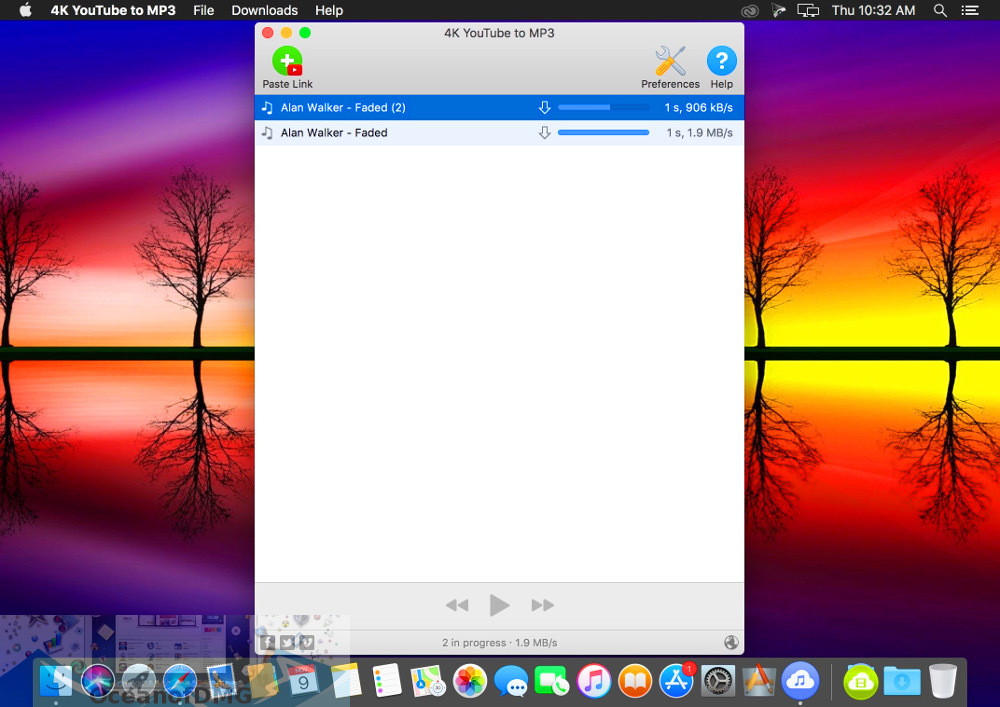This screenshot has width=1000, height=707.
Task: Open iBooks from the Dock
Action: point(635,681)
